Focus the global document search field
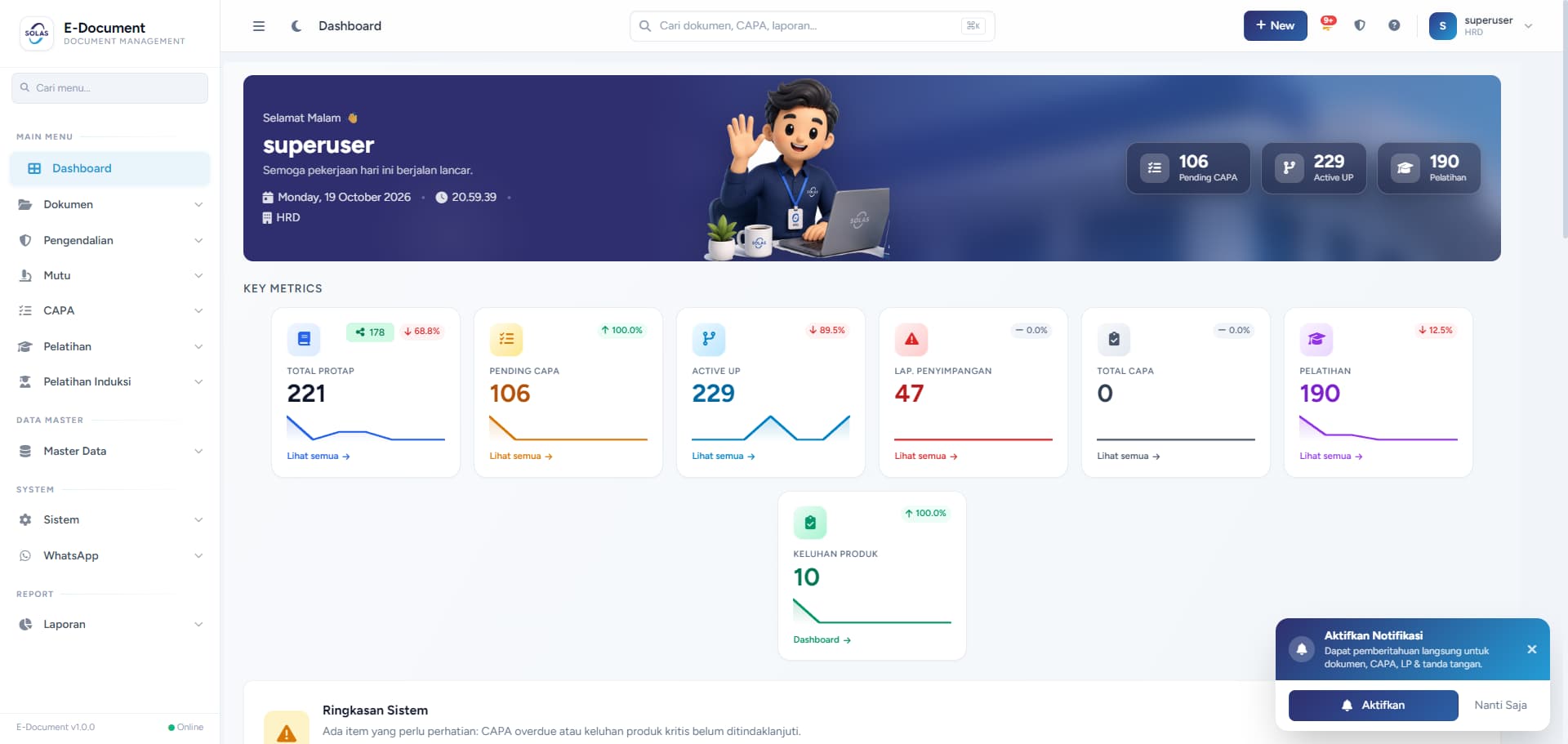This screenshot has height=744, width=1568. pyautogui.click(x=812, y=26)
